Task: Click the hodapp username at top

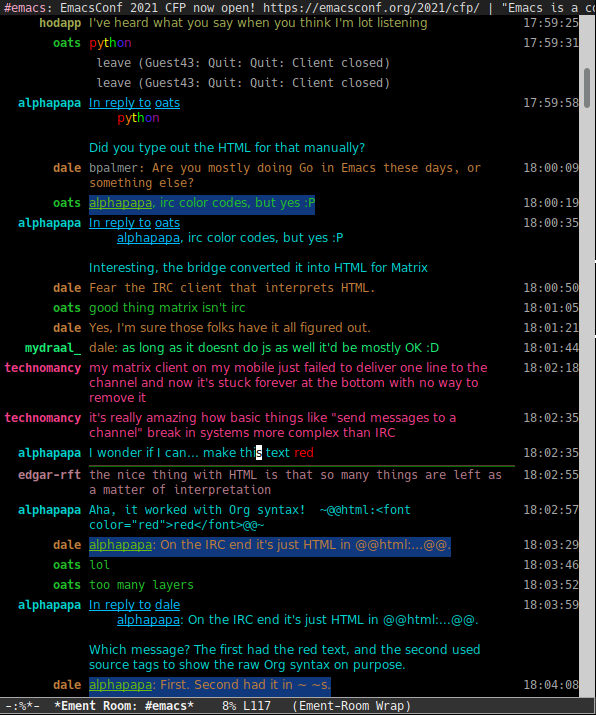Action: [x=60, y=23]
